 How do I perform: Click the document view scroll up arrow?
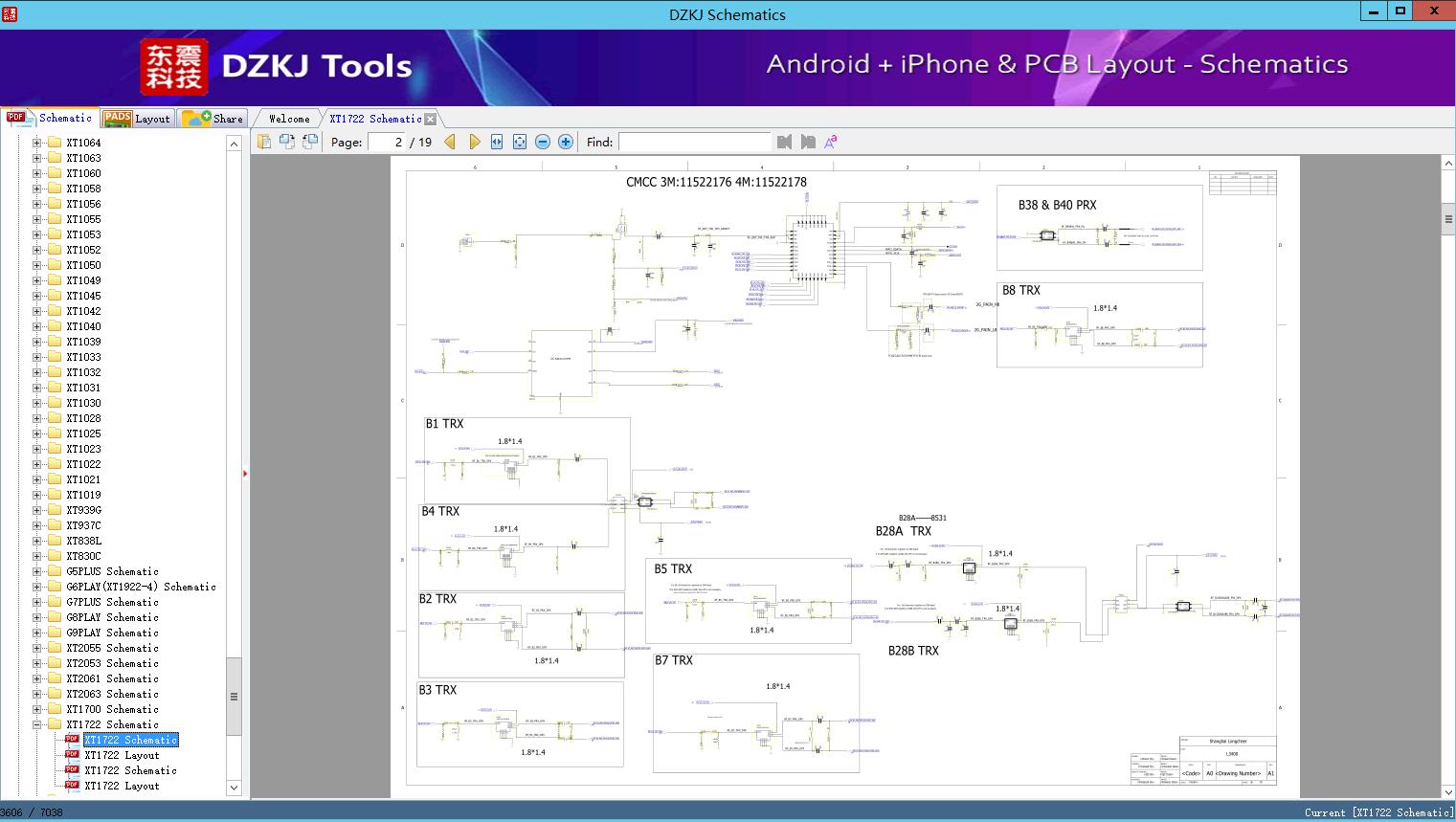click(1448, 164)
